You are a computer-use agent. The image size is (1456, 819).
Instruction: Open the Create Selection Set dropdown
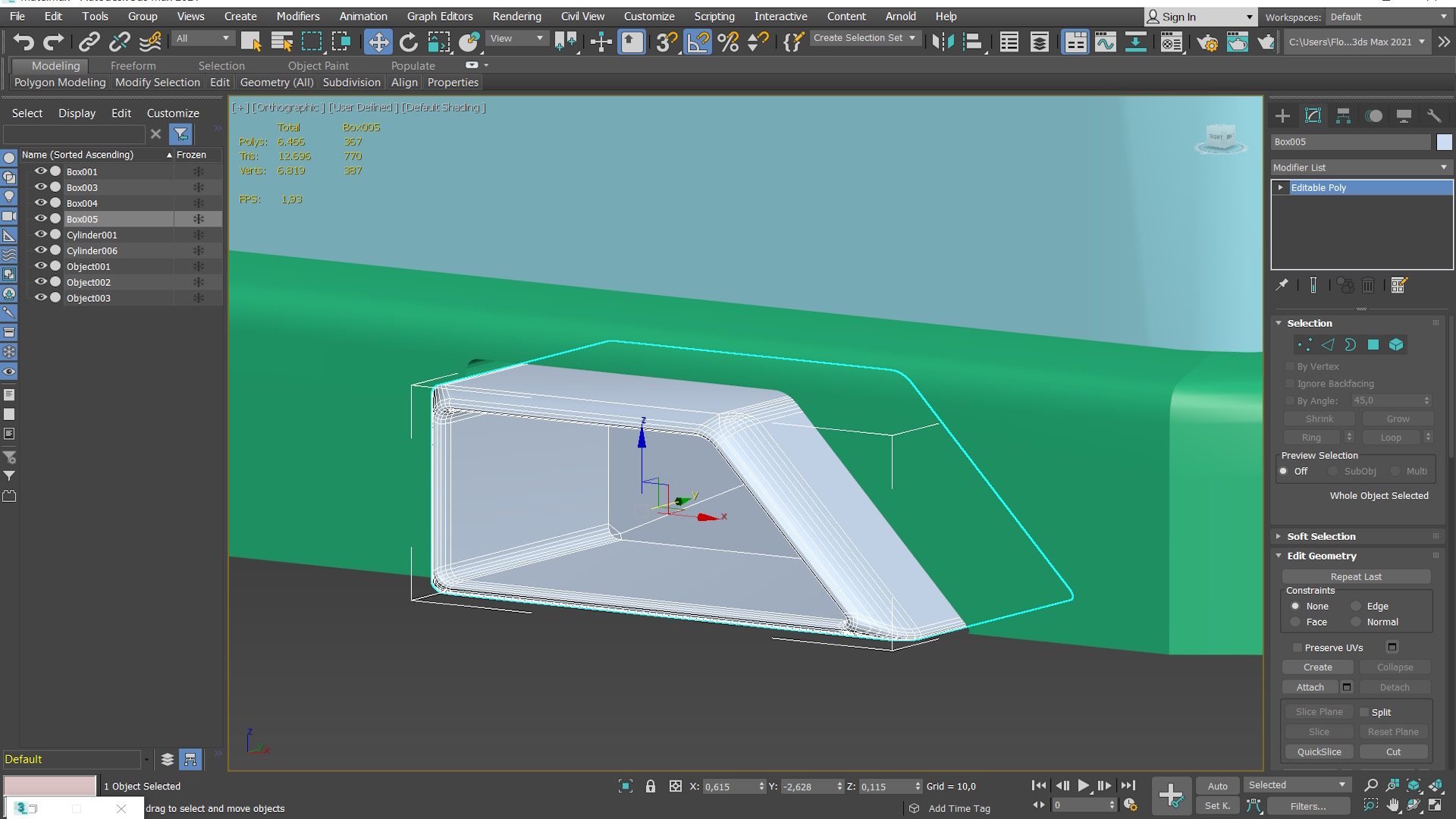864,38
